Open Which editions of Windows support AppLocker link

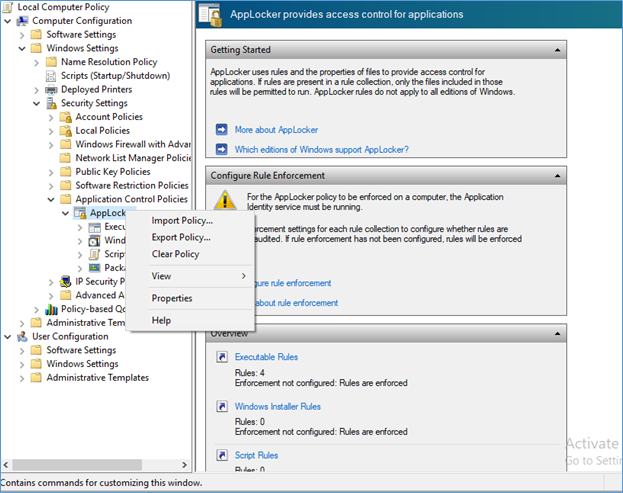pos(321,150)
